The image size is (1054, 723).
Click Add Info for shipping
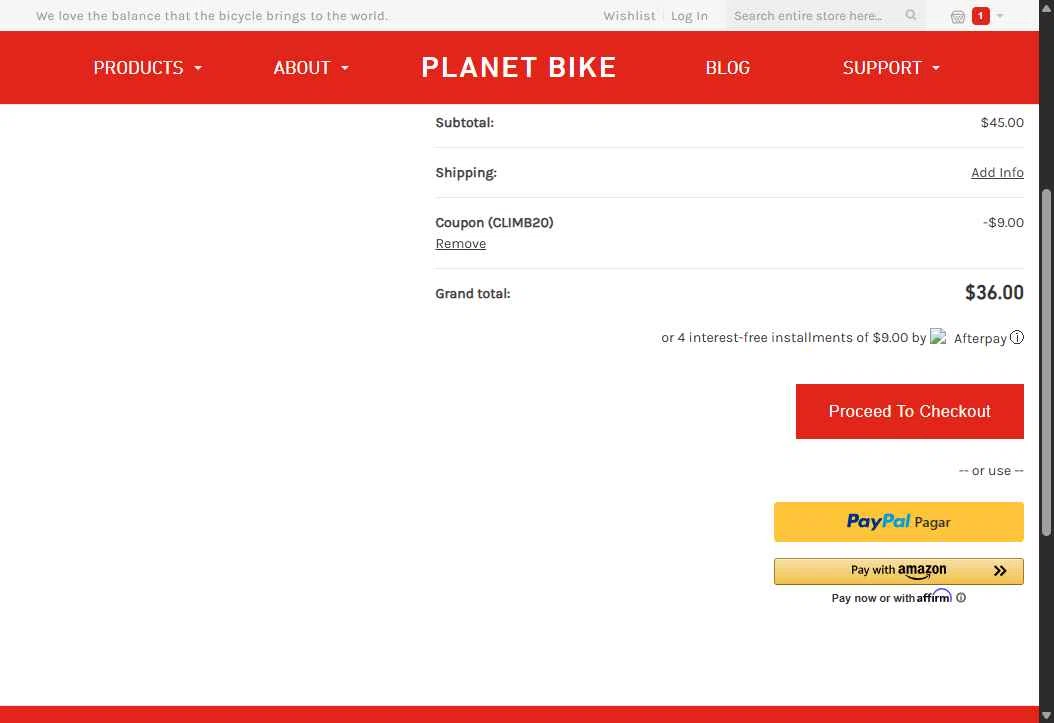[x=997, y=173]
